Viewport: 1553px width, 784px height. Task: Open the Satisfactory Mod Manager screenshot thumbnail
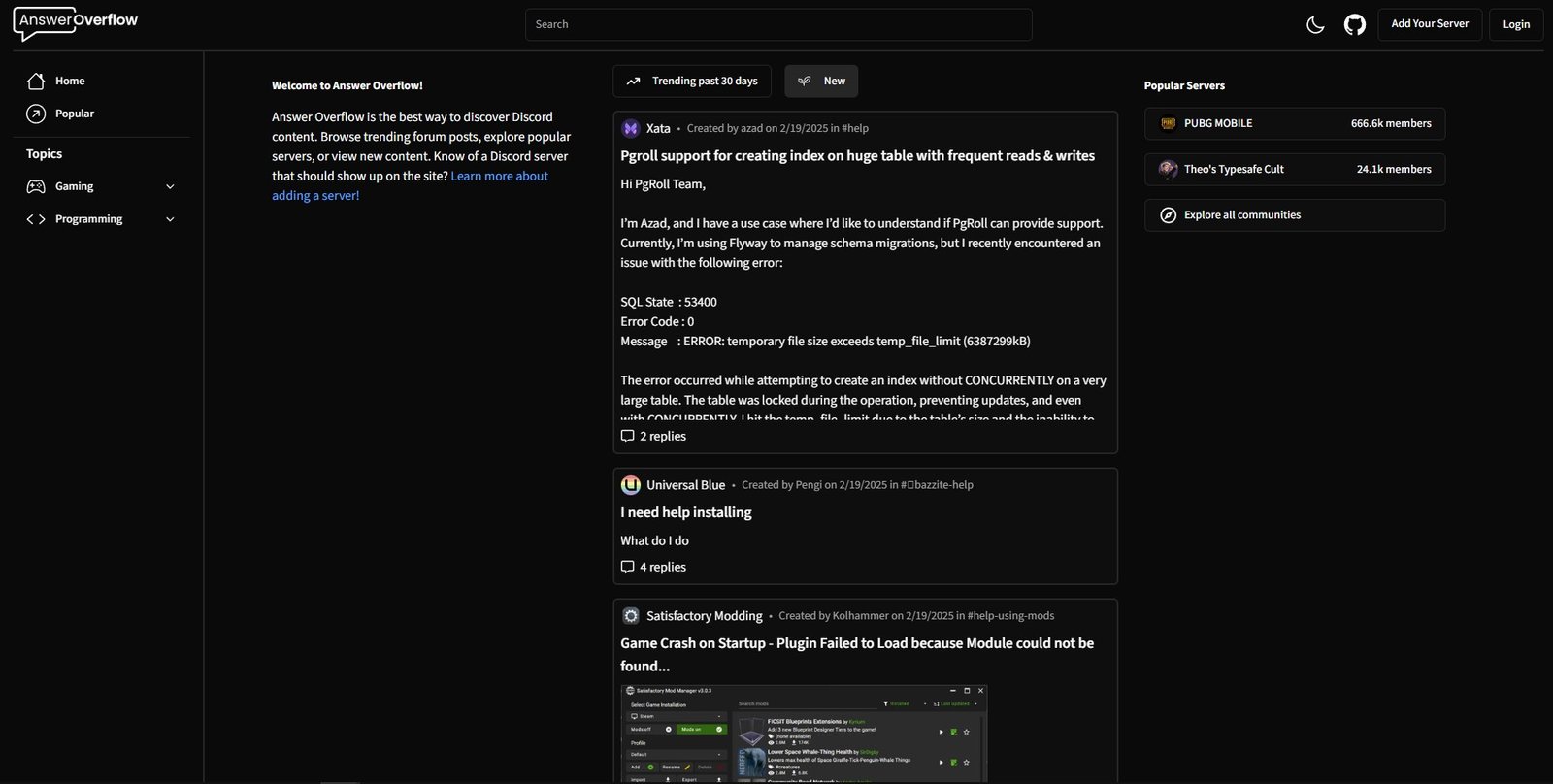[804, 733]
